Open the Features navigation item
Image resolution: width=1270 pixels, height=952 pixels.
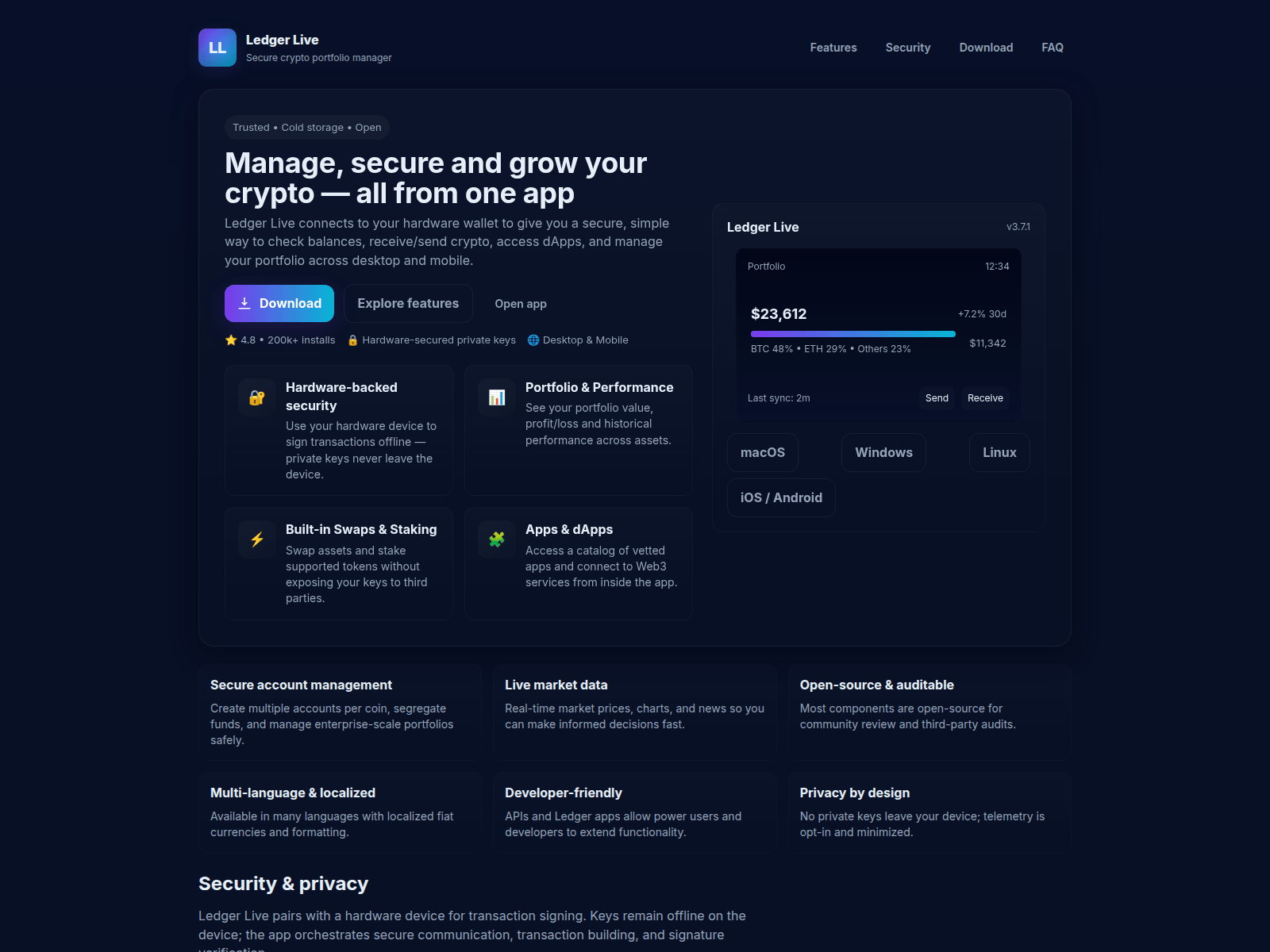click(833, 48)
